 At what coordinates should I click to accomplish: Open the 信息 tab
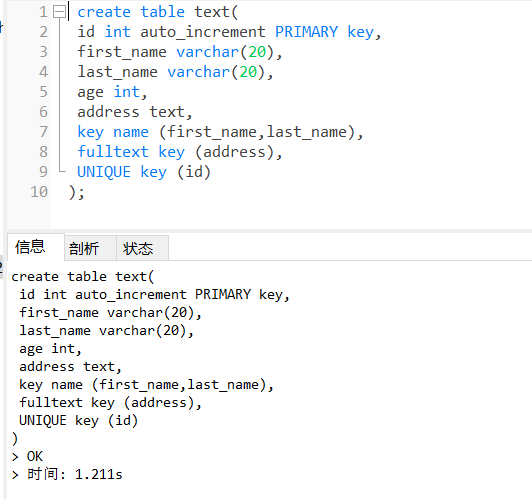click(36, 247)
